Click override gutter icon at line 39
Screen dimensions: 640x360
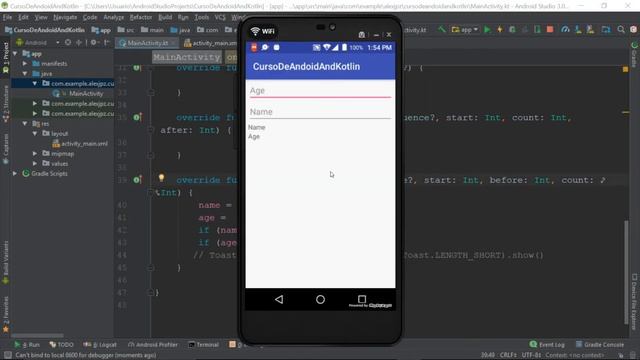(138, 180)
